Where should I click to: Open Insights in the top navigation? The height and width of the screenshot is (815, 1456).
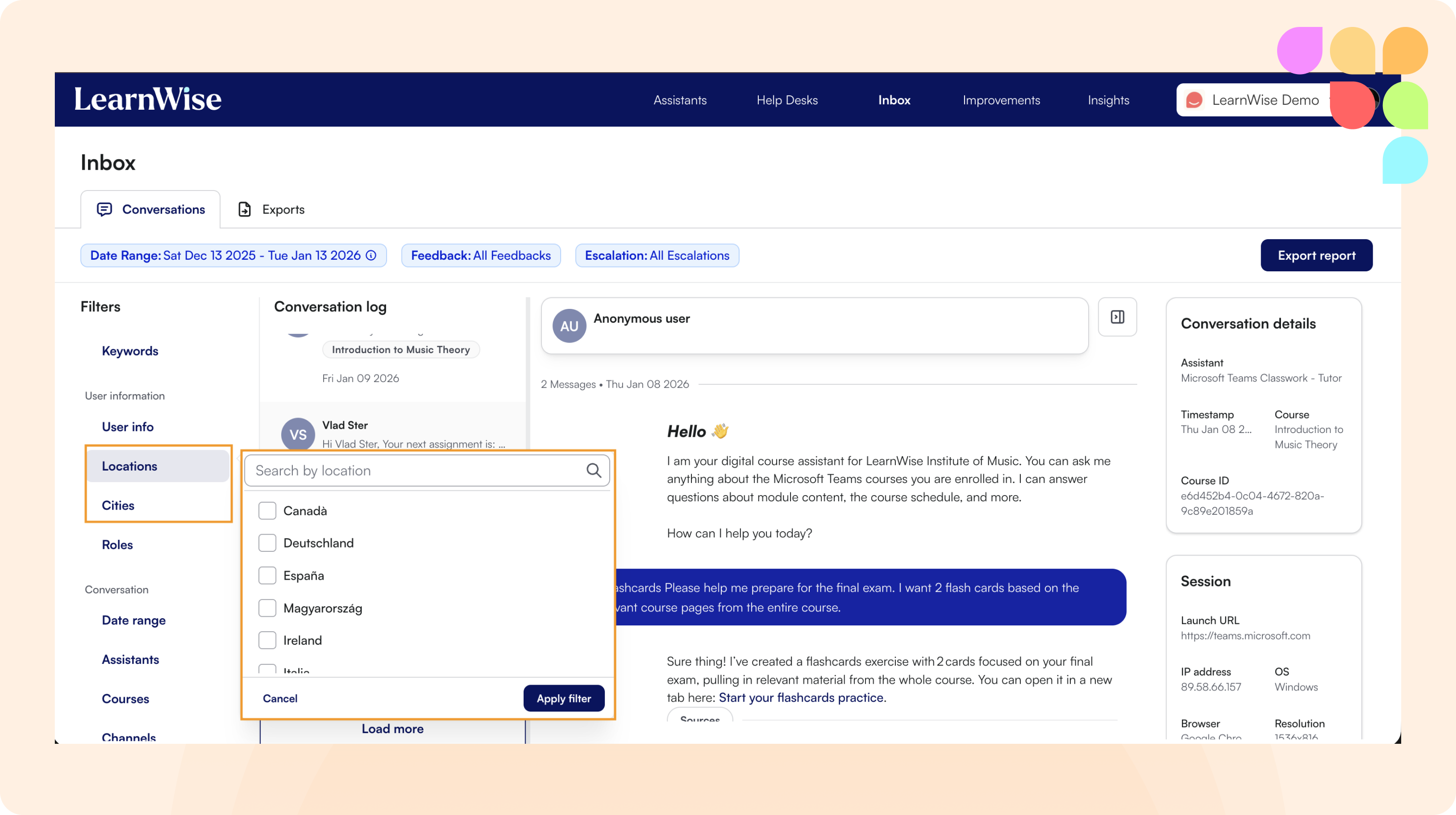[x=1108, y=100]
